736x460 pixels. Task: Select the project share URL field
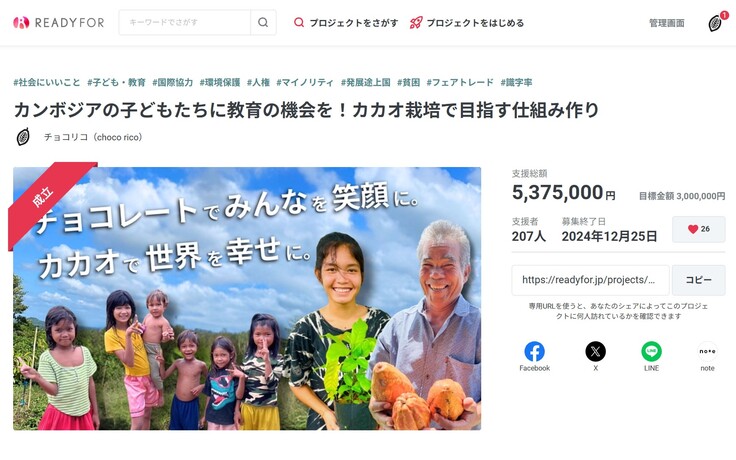tap(590, 280)
